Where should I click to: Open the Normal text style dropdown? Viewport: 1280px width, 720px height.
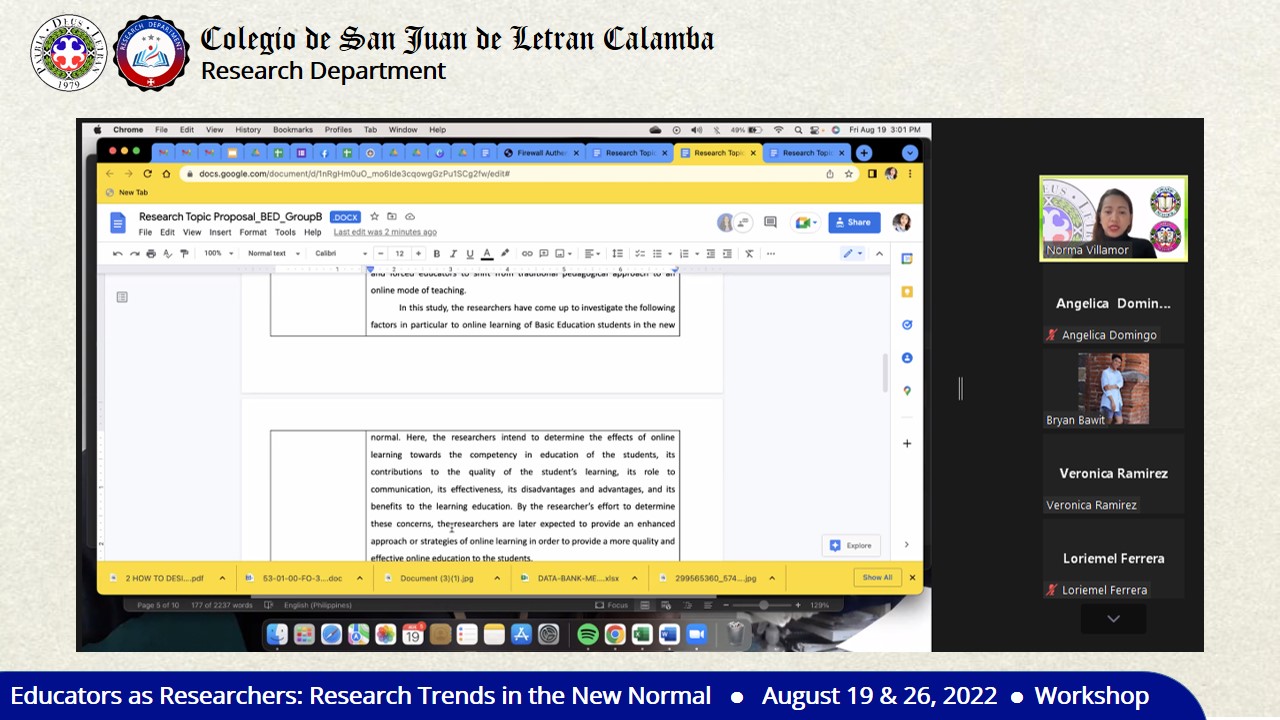point(274,254)
